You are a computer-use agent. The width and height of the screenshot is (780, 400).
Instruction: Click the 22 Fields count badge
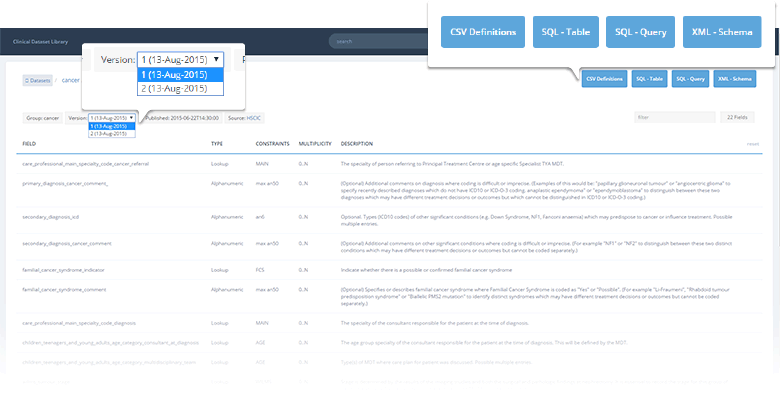[x=744, y=117]
